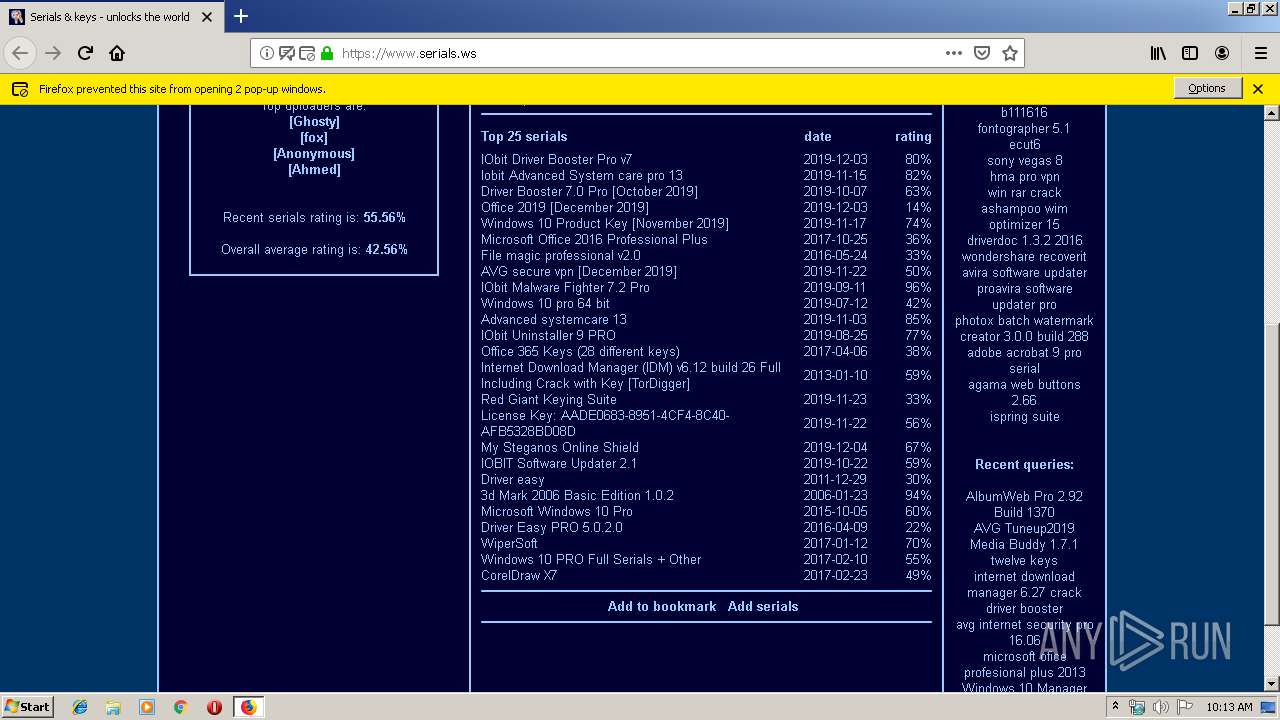Image resolution: width=1280 pixels, height=720 pixels.
Task: Click Add serials link
Action: click(763, 606)
